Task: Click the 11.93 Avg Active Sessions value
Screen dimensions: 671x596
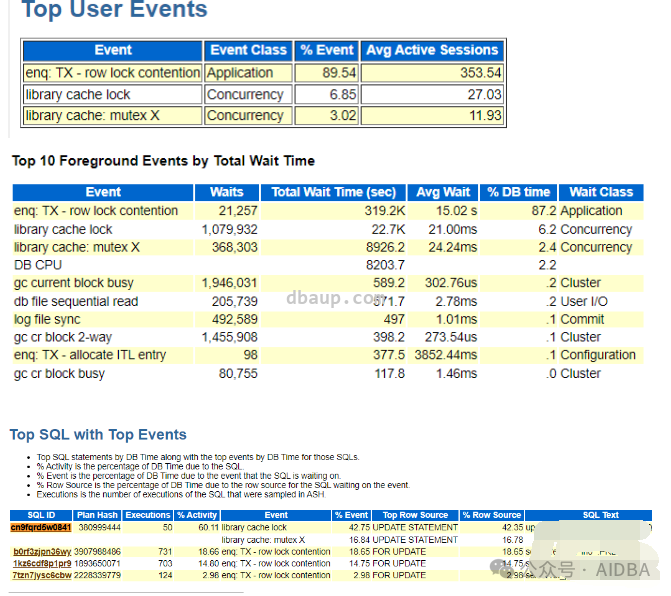Action: click(485, 116)
